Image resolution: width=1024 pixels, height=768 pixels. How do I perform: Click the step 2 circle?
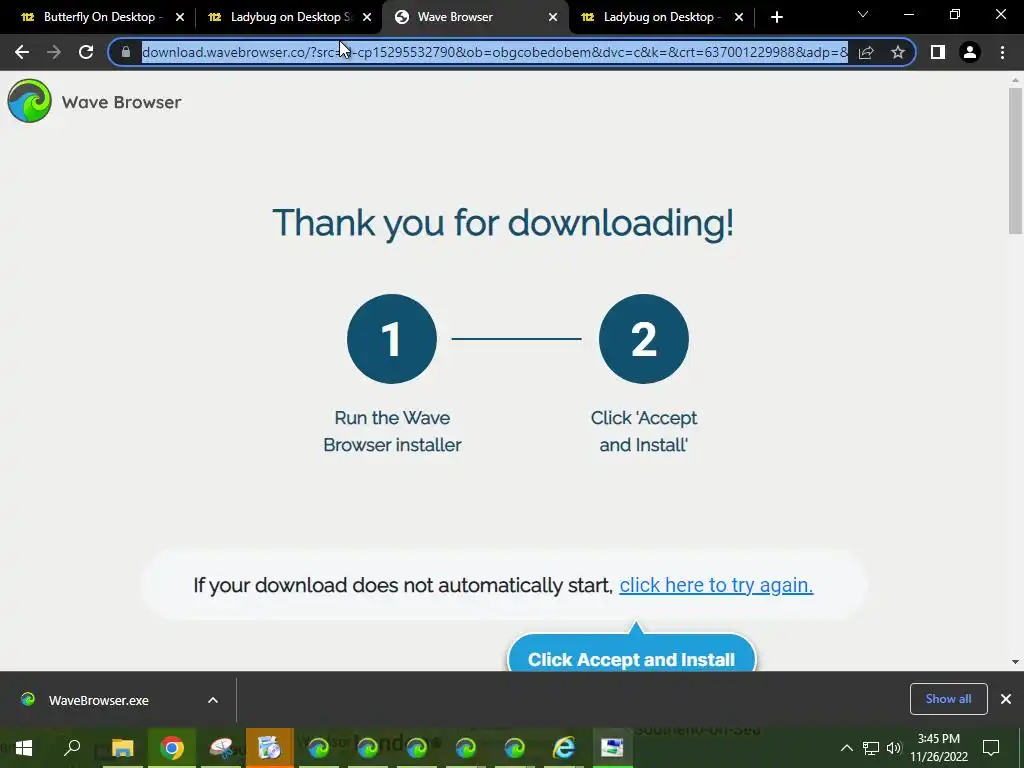tap(644, 339)
